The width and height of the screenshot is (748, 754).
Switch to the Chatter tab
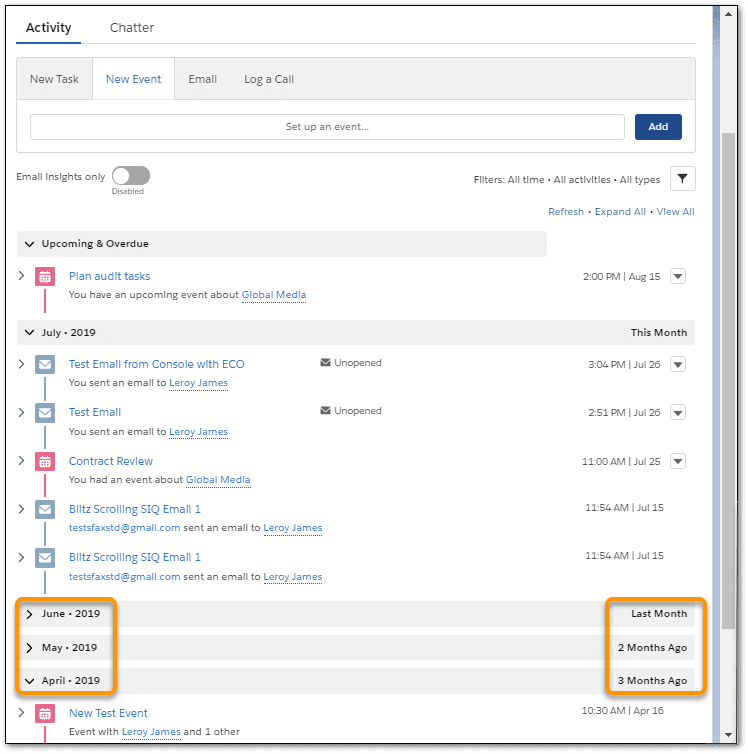coord(132,28)
